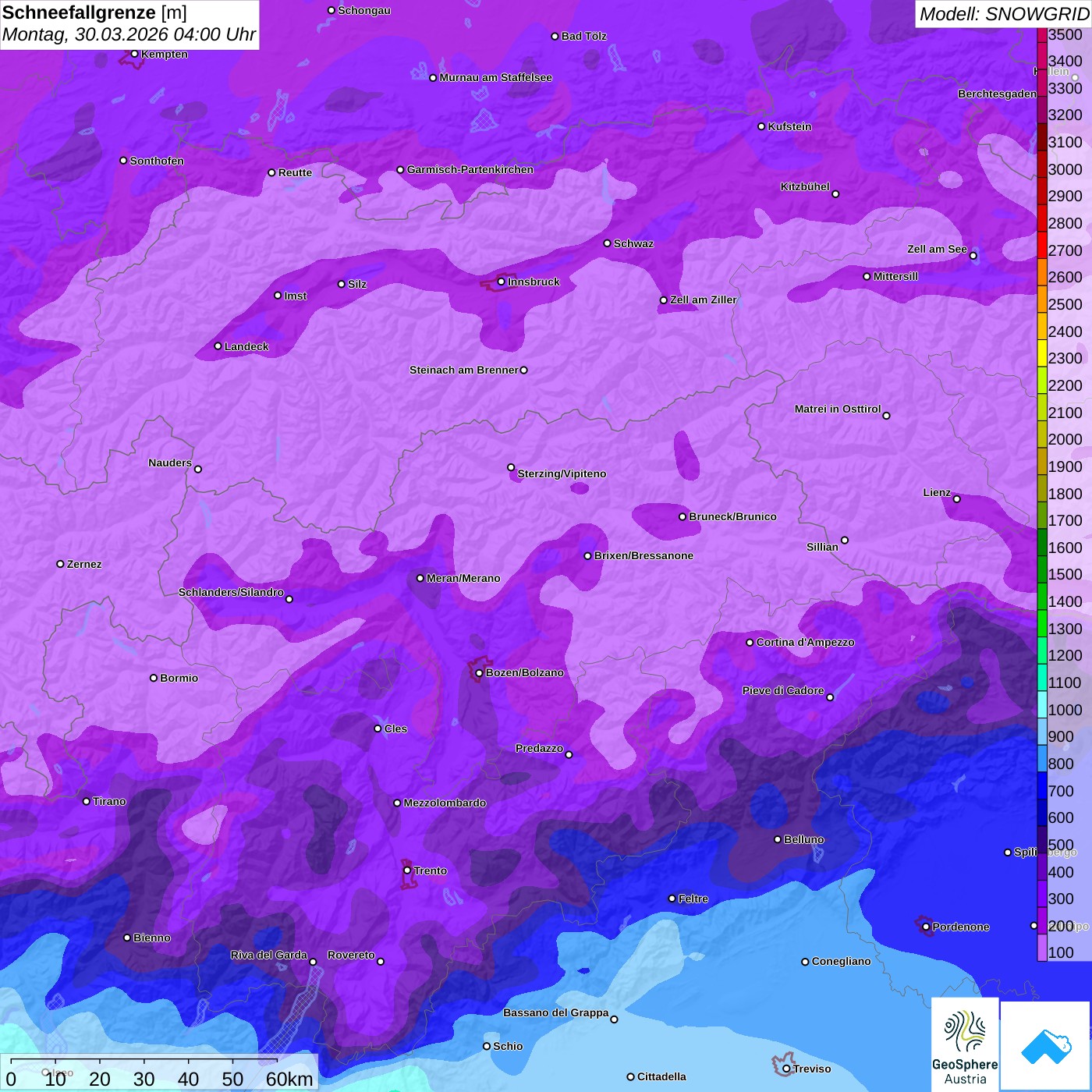
Task: Click the Schwaz location dot
Action: 607,243
